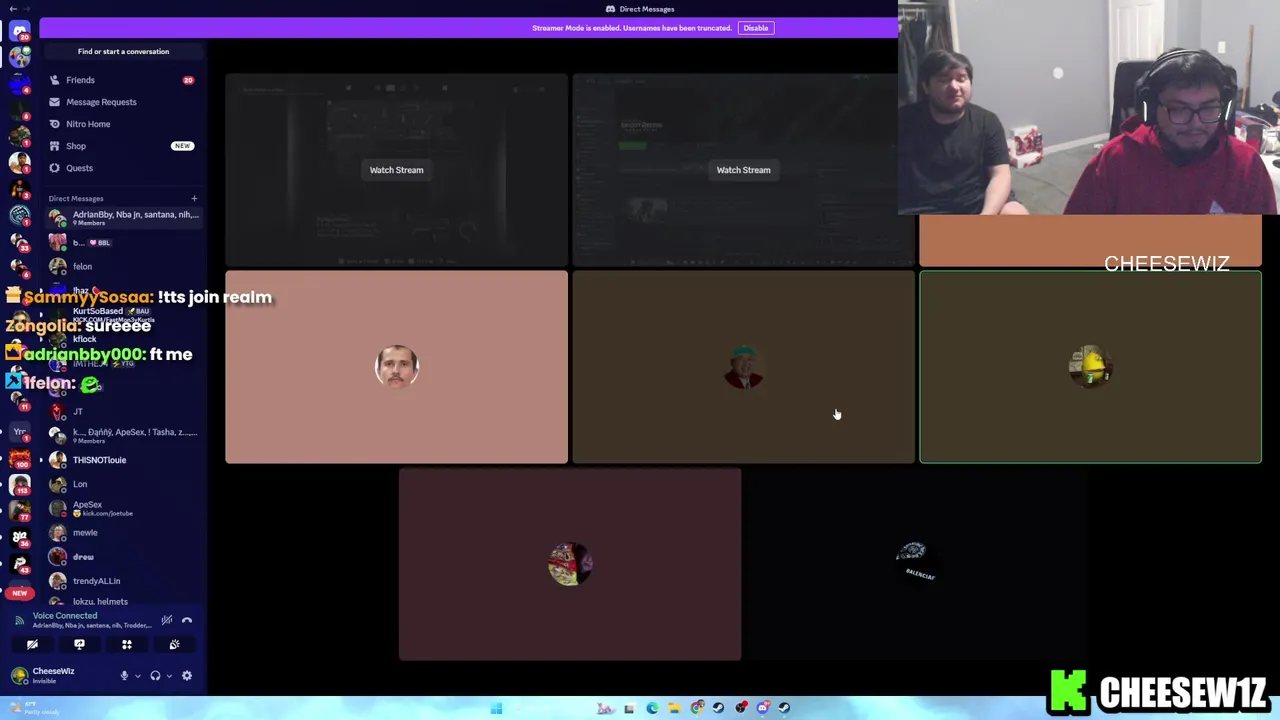Launch Microsoft Edge from taskbar
This screenshot has width=1280, height=720.
(x=652, y=708)
